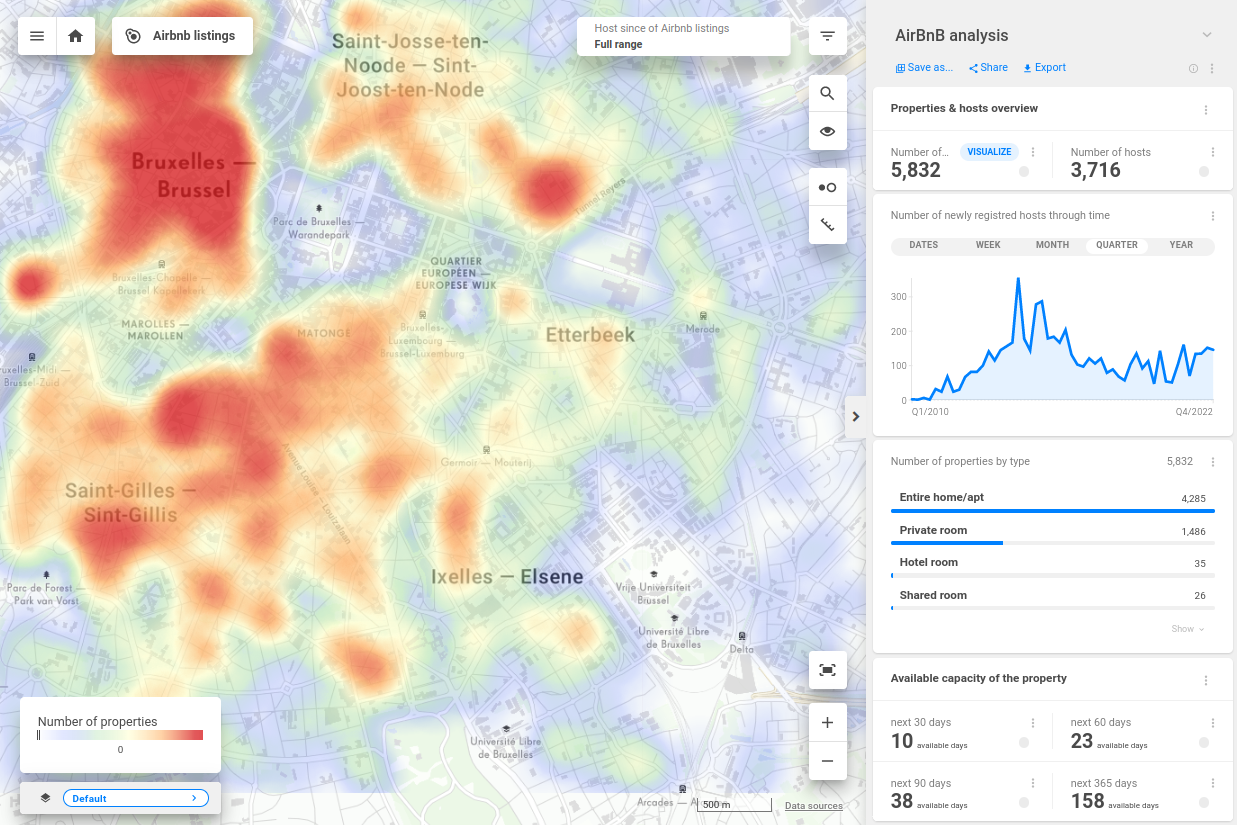This screenshot has width=1237, height=825.
Task: Open the Default layer style selector
Action: (x=135, y=798)
